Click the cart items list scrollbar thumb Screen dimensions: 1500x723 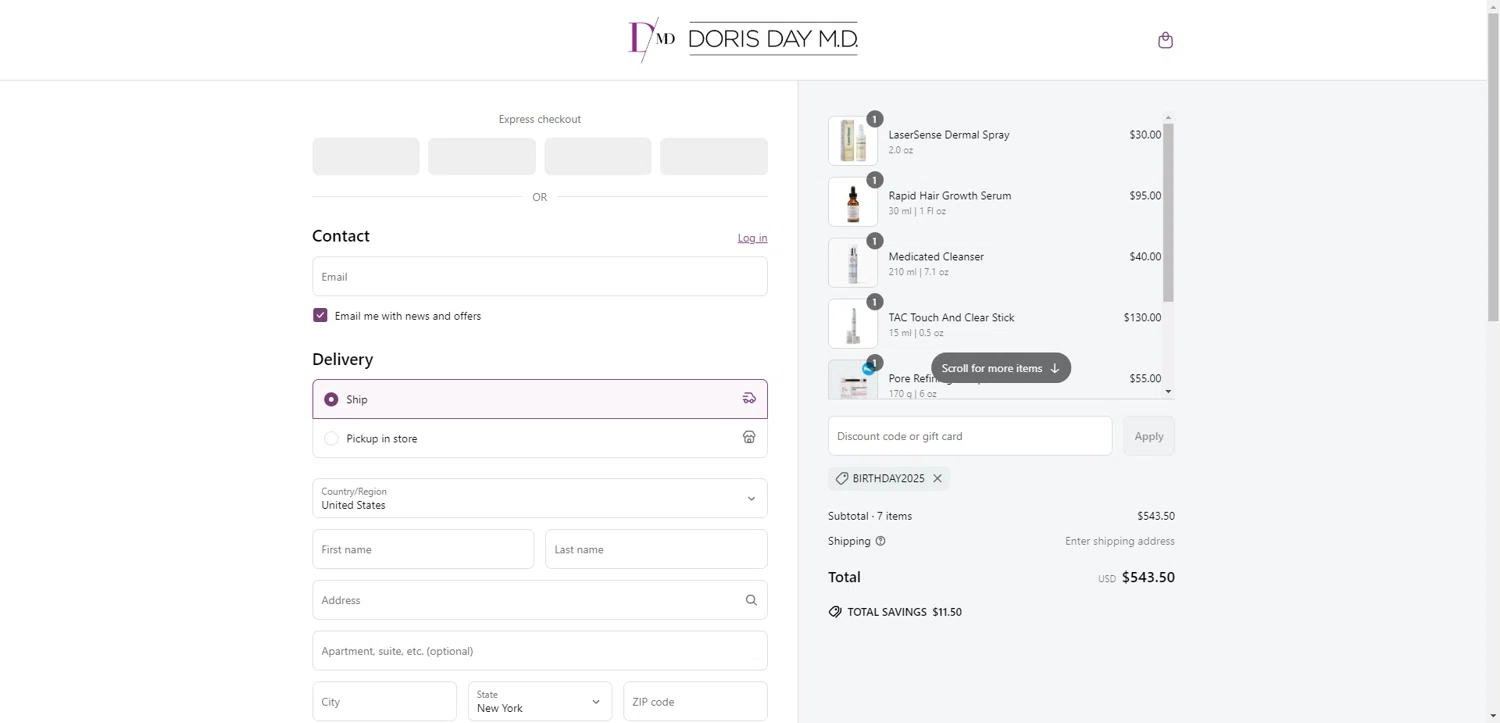tap(1168, 212)
